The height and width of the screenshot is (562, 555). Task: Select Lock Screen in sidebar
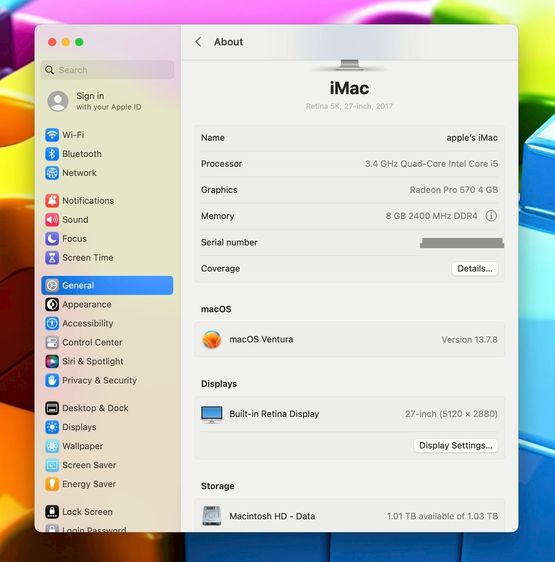pos(107,512)
